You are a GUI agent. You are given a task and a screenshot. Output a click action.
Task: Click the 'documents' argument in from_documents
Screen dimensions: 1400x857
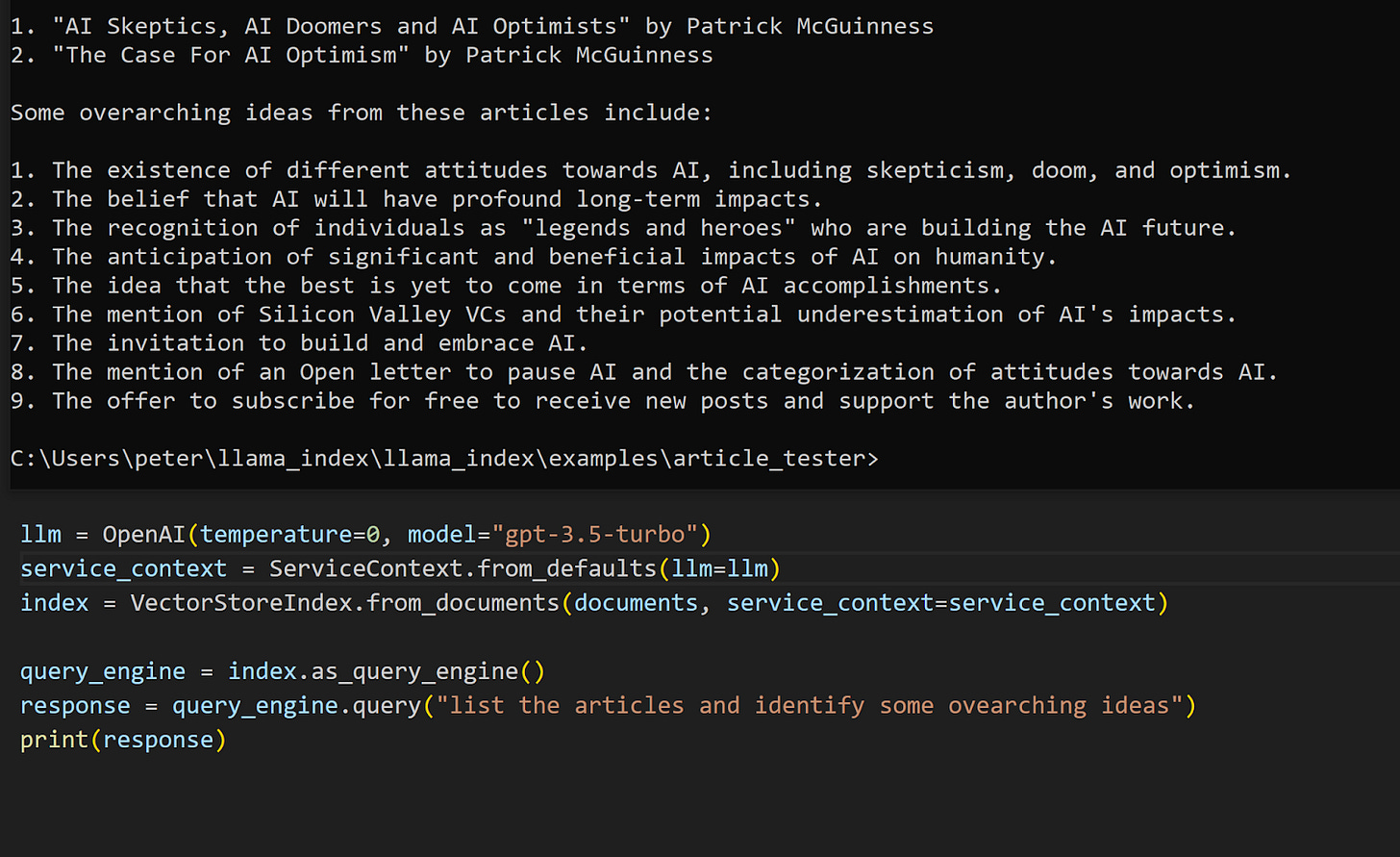[636, 603]
